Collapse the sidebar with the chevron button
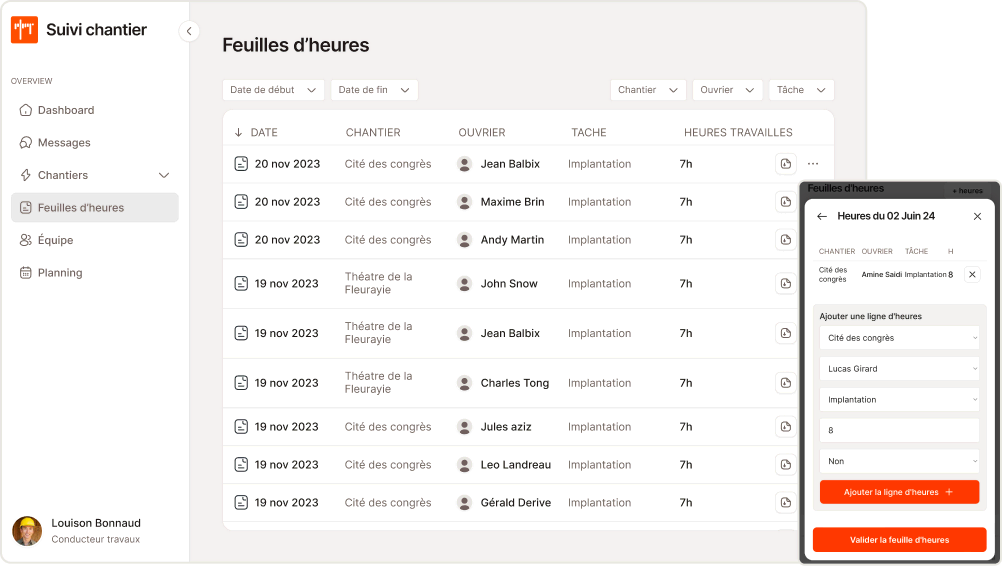Image resolution: width=1003 pixels, height=566 pixels. click(189, 31)
